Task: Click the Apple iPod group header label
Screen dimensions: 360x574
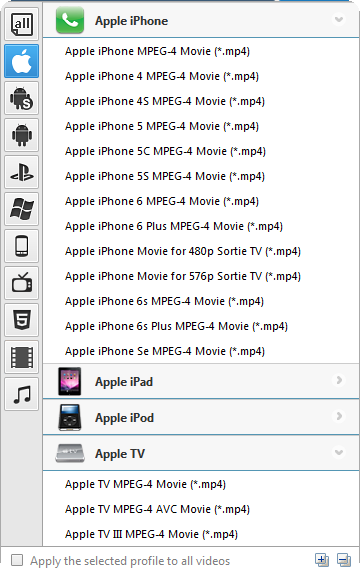Action: 124,418
